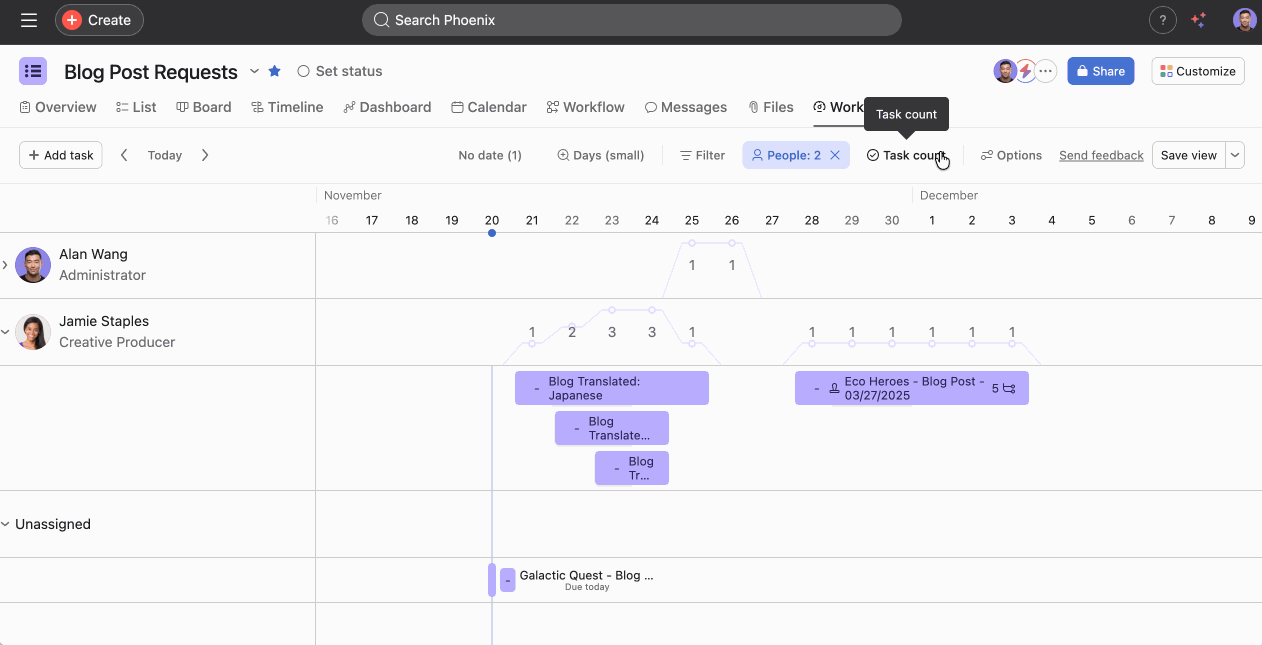Open the Save view dropdown arrow

click(x=1235, y=155)
